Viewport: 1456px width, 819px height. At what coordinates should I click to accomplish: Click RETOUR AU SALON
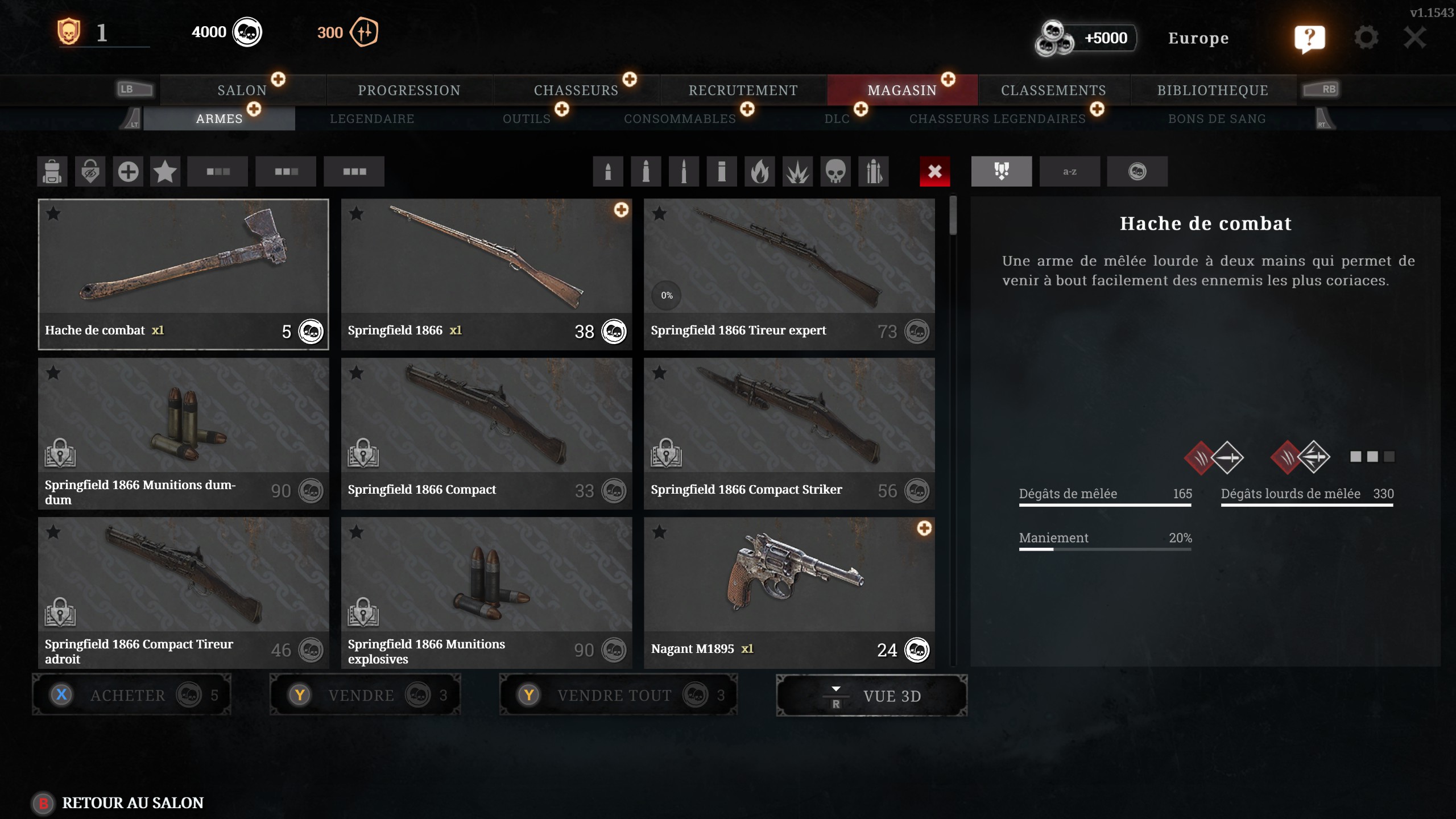133,803
